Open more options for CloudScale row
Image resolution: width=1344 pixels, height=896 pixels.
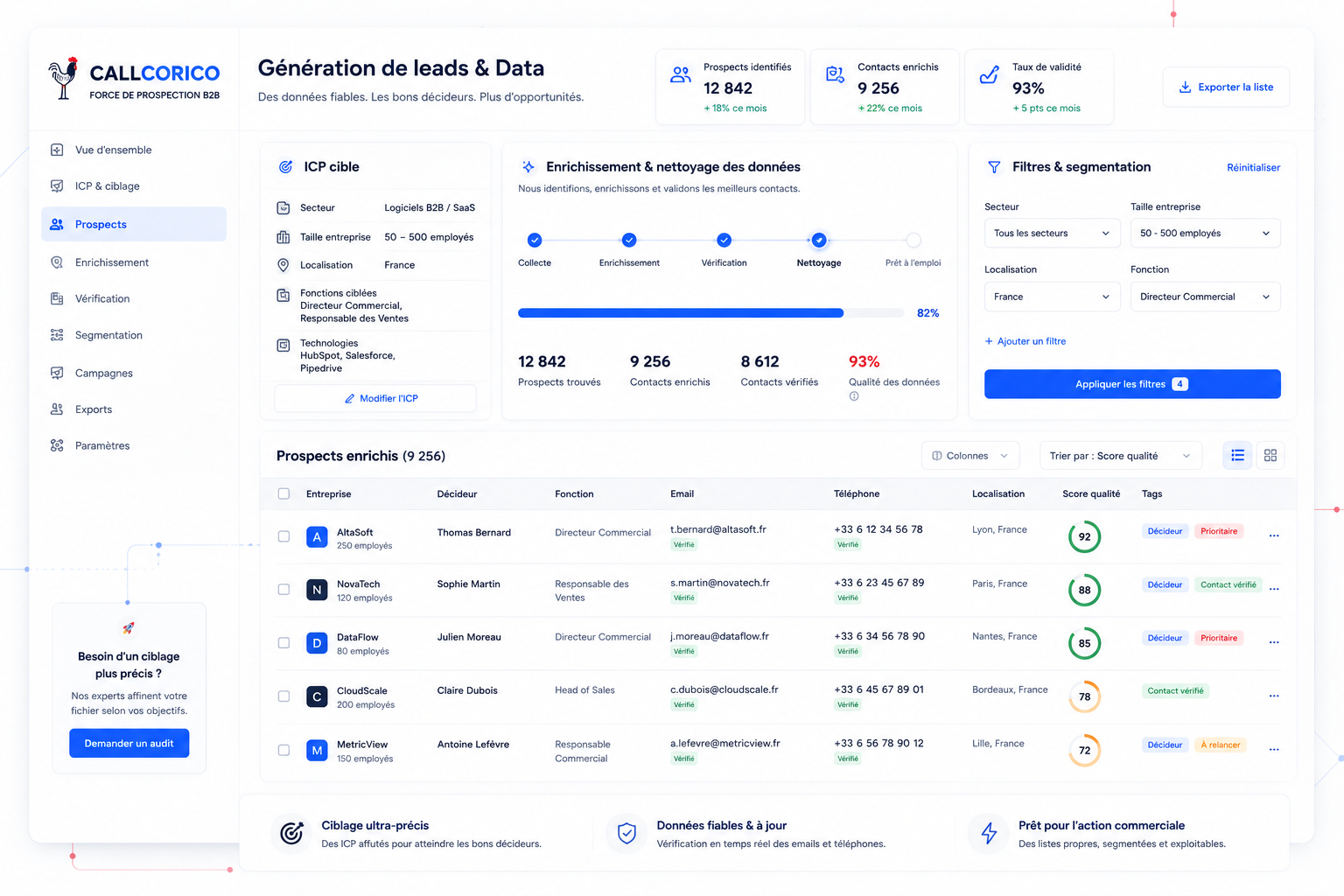coord(1274,696)
